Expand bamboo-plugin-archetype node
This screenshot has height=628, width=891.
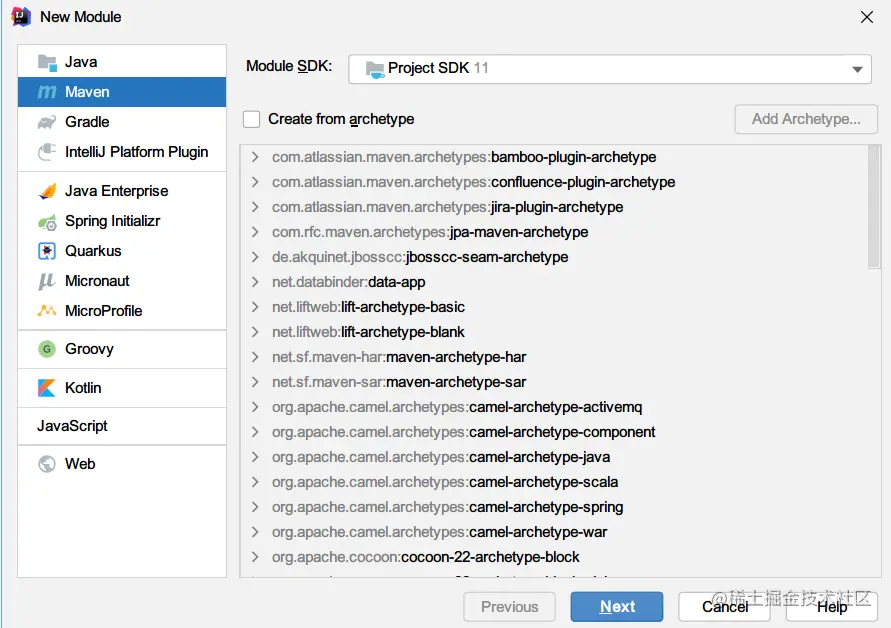[255, 157]
